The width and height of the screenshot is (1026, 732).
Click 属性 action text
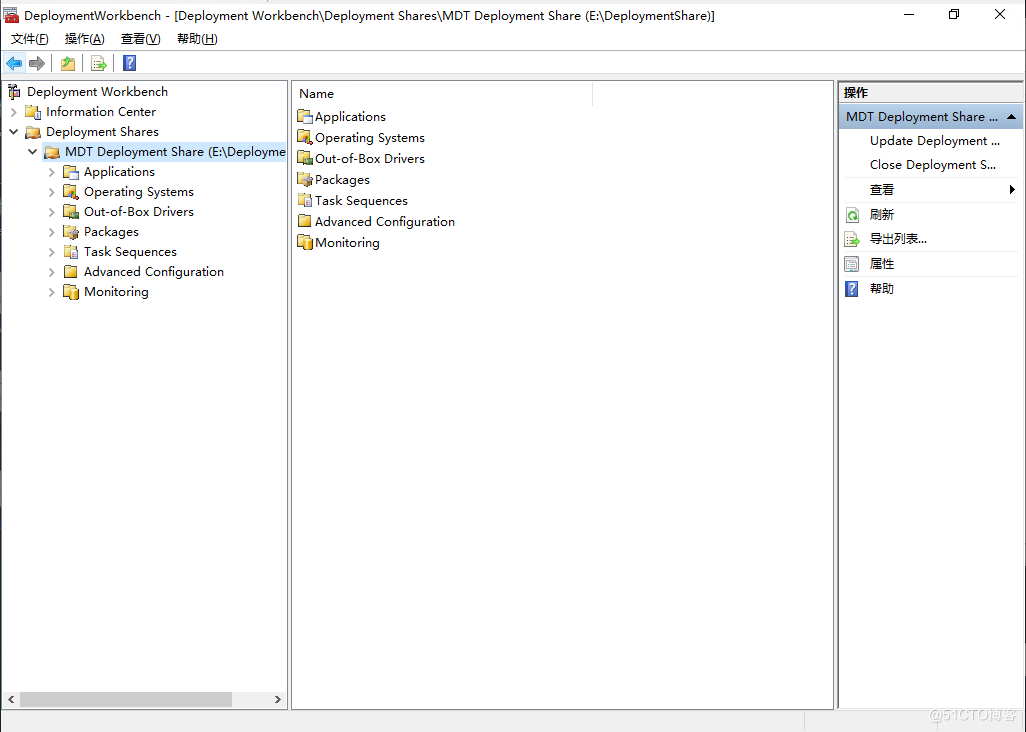click(x=881, y=264)
